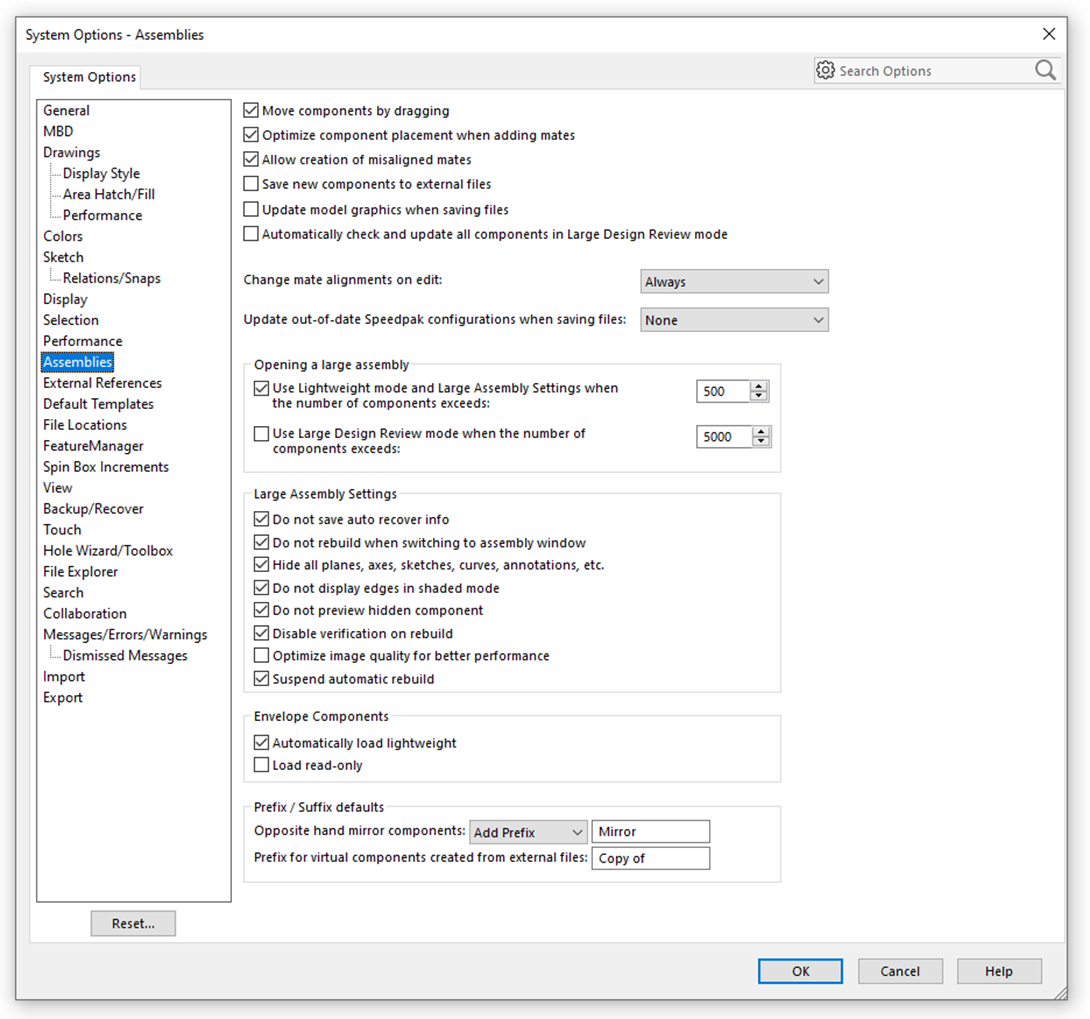Screen dimensions: 1090x1019
Task: Click the Copy of prefix text field
Action: (650, 858)
